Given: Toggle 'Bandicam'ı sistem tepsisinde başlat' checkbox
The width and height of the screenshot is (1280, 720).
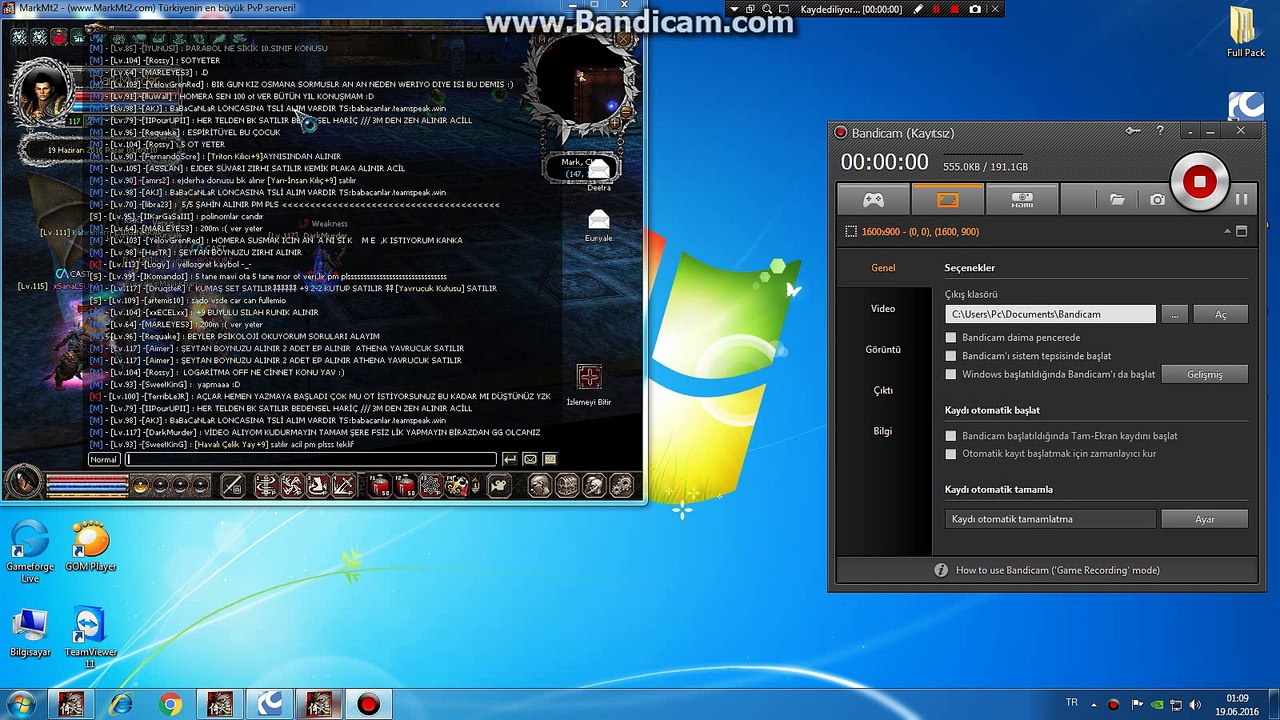Looking at the screenshot, I should (x=951, y=356).
